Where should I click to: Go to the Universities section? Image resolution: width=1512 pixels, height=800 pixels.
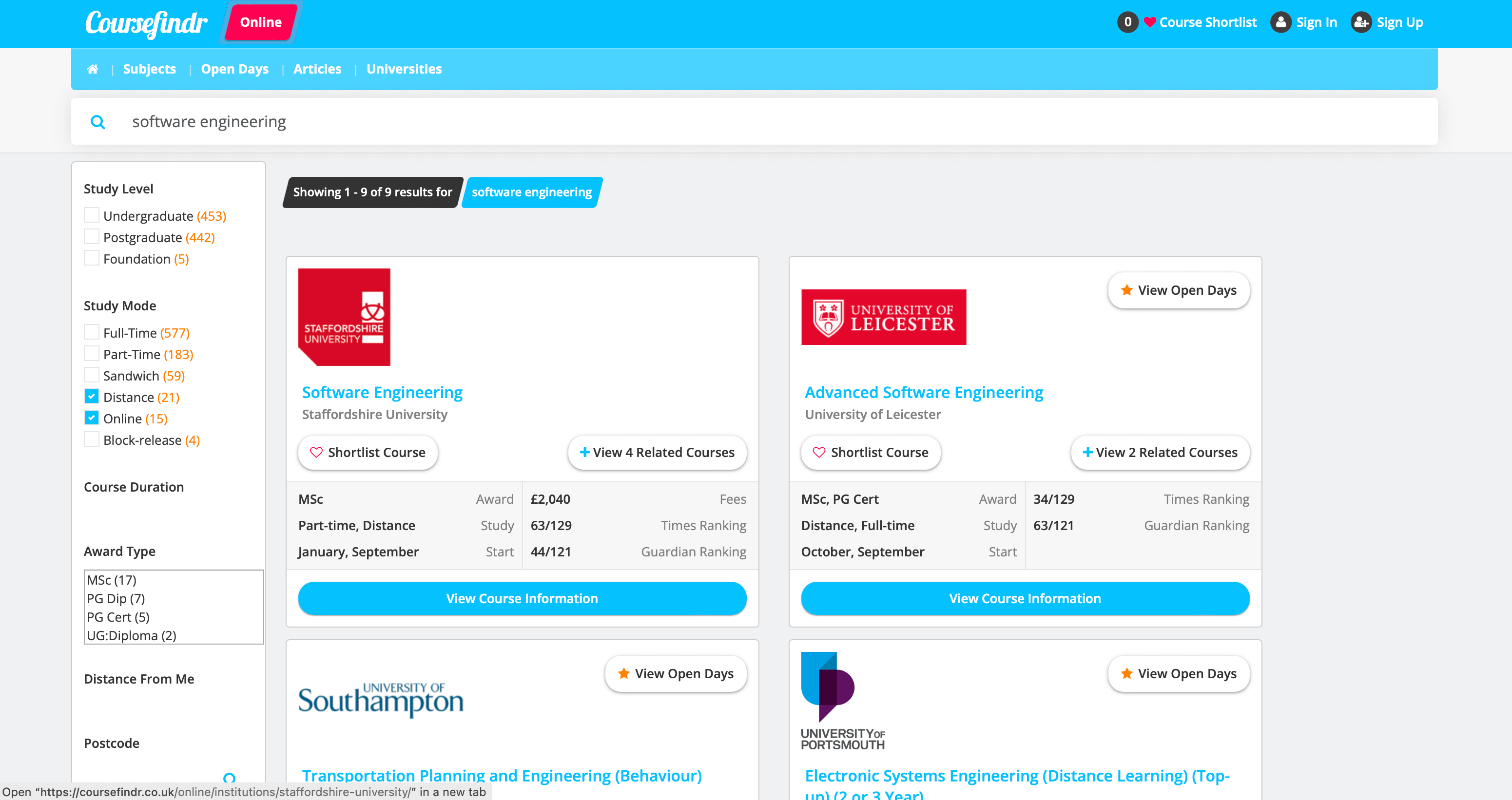(404, 69)
